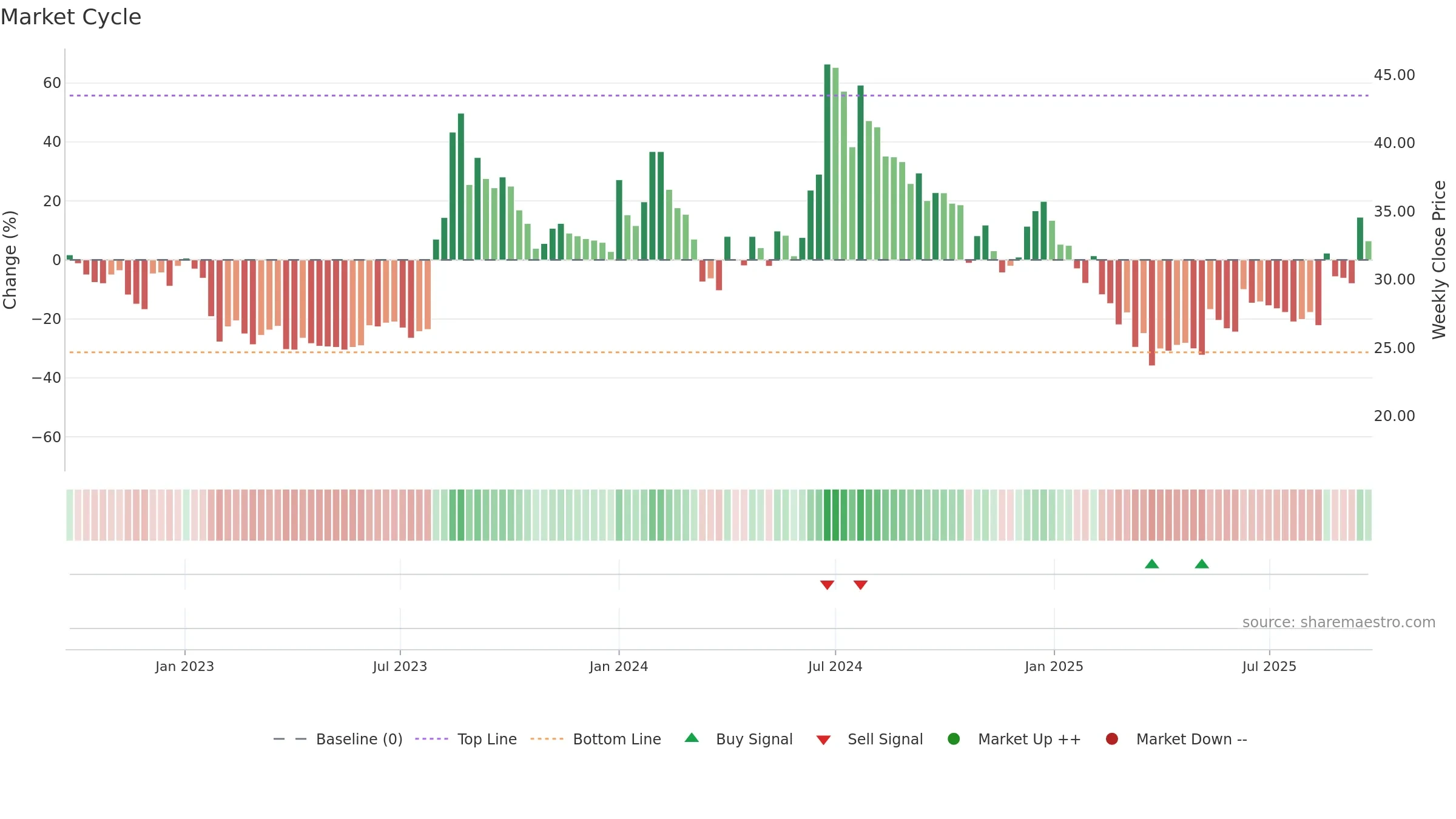Click the 40.00 price axis label

1394,143
